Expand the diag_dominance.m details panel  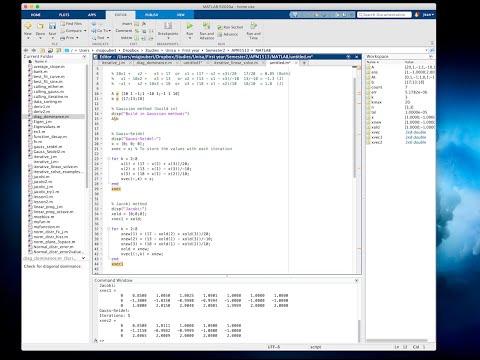[83, 258]
